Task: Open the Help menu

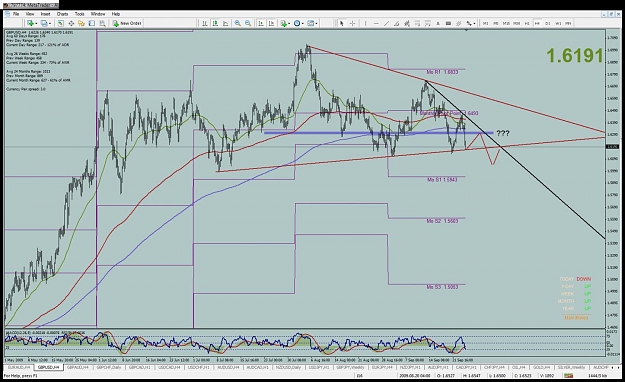Action: click(116, 14)
